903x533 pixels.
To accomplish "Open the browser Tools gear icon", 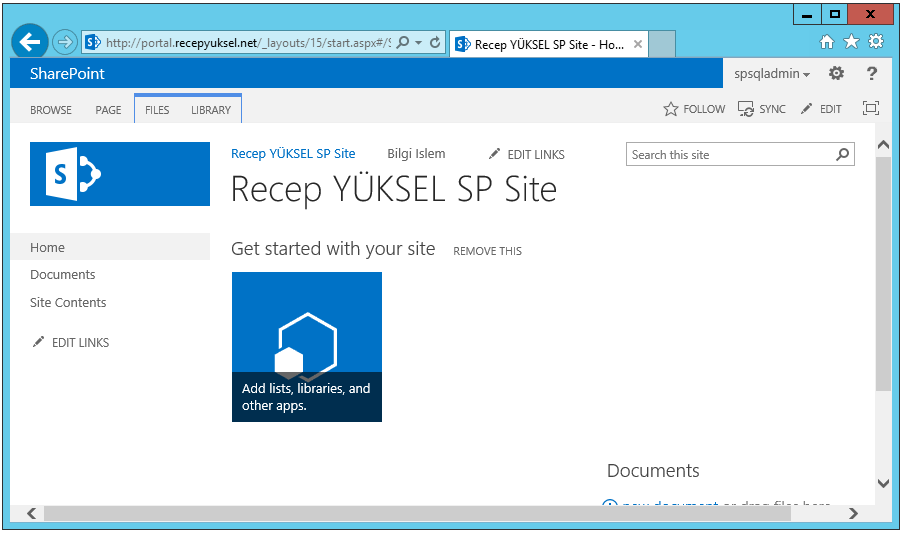I will click(x=876, y=41).
